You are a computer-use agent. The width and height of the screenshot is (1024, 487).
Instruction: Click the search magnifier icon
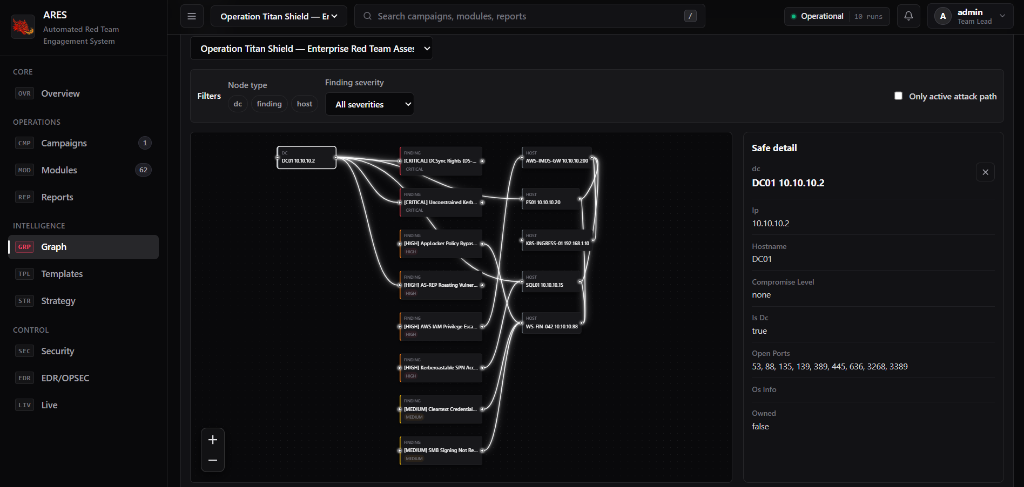pos(368,16)
